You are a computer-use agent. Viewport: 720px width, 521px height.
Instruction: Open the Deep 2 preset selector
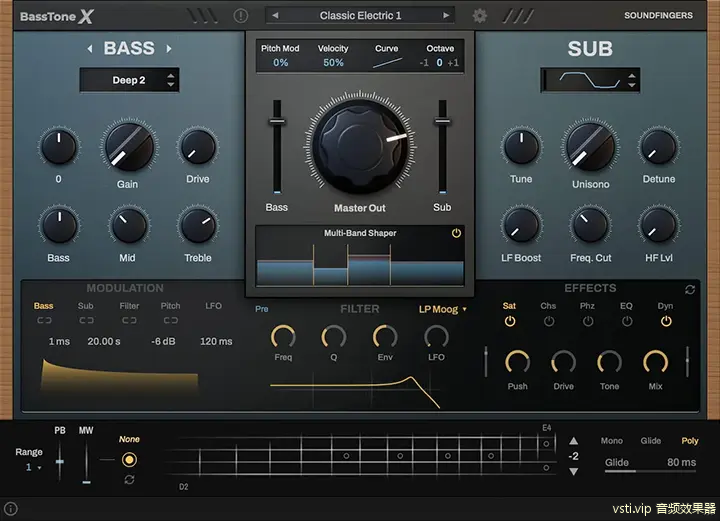tap(129, 80)
